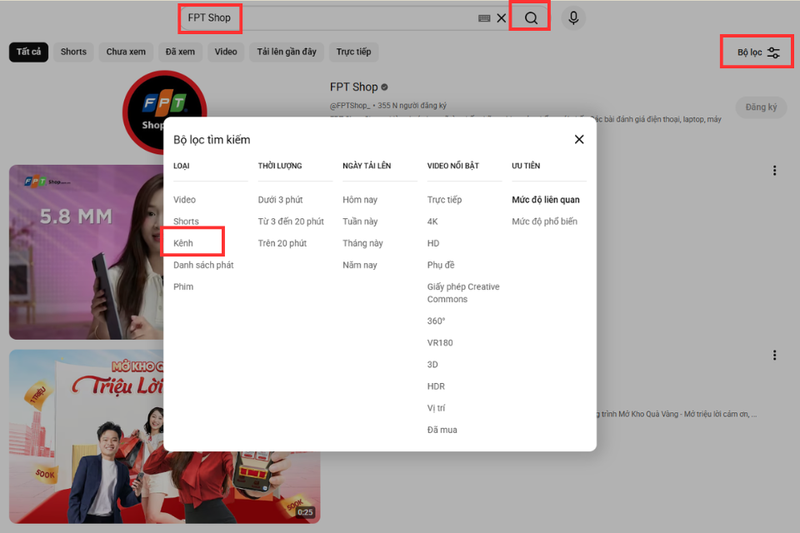Choose Kênh under Loại filter
The image size is (800, 533).
click(x=183, y=243)
